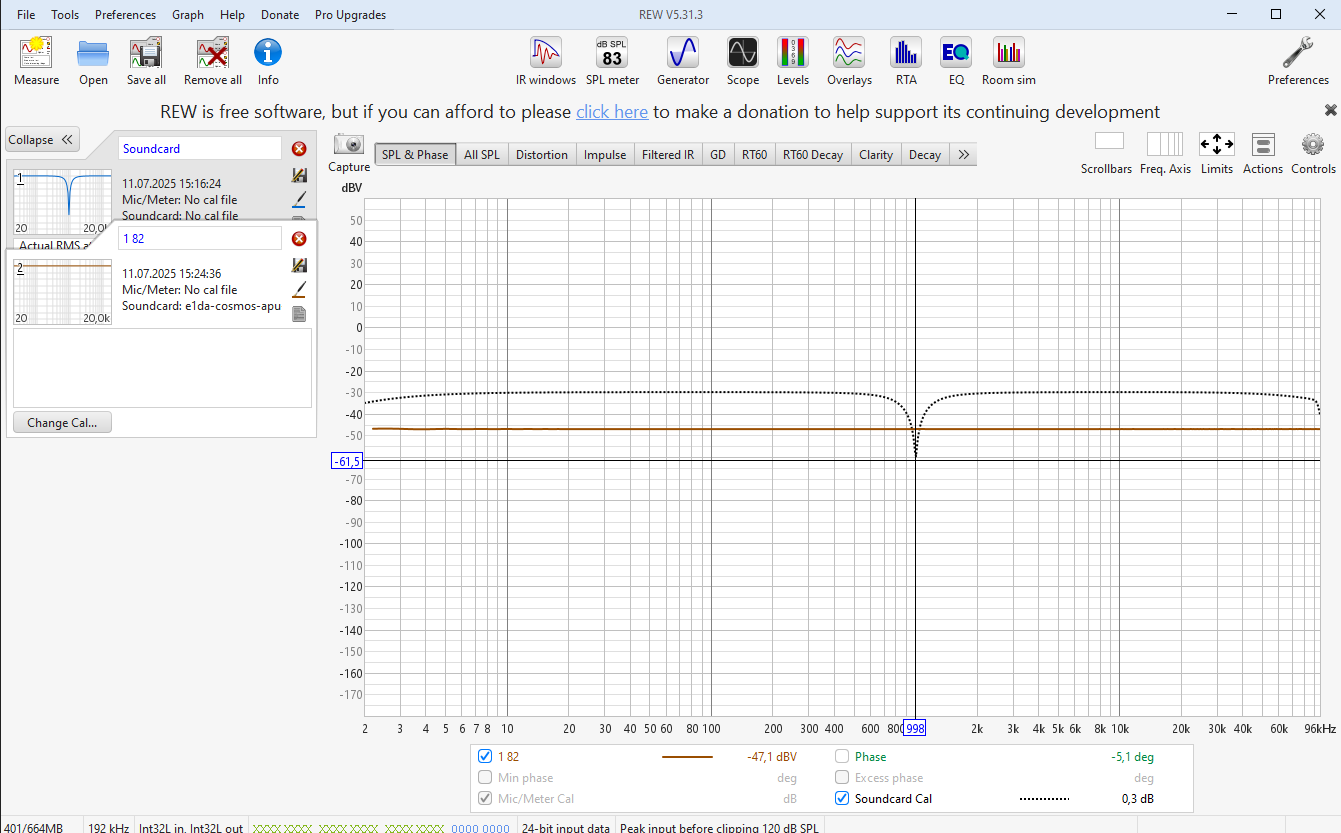Toggle the '1 82' trace checkbox
The width and height of the screenshot is (1341, 833).
tap(485, 757)
